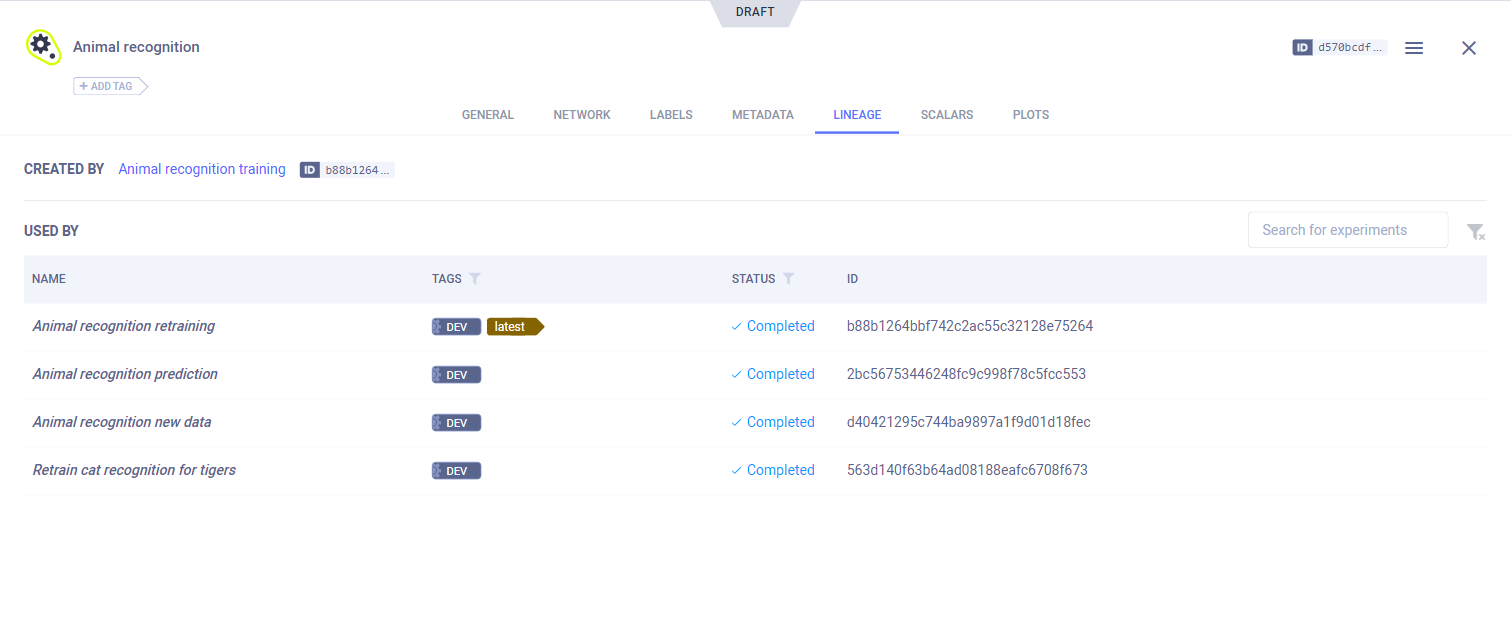Go to the METADATA tab
1511x625 pixels.
(762, 115)
